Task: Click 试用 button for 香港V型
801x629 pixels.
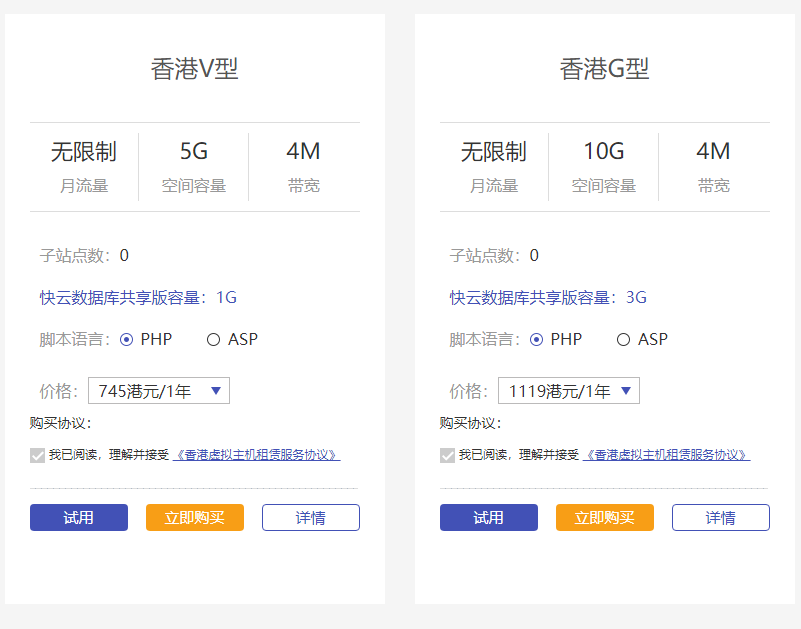Action: pos(79,517)
